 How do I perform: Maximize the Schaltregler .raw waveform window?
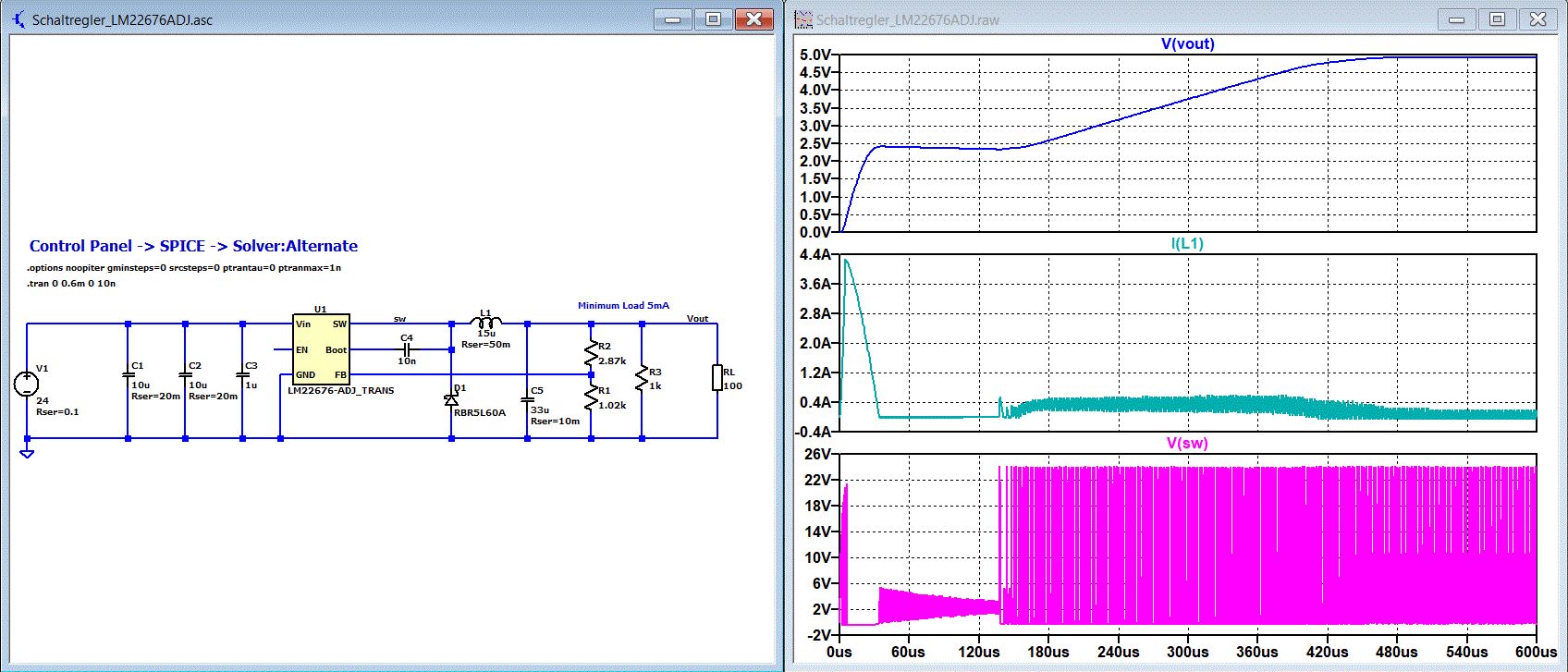[x=1497, y=19]
